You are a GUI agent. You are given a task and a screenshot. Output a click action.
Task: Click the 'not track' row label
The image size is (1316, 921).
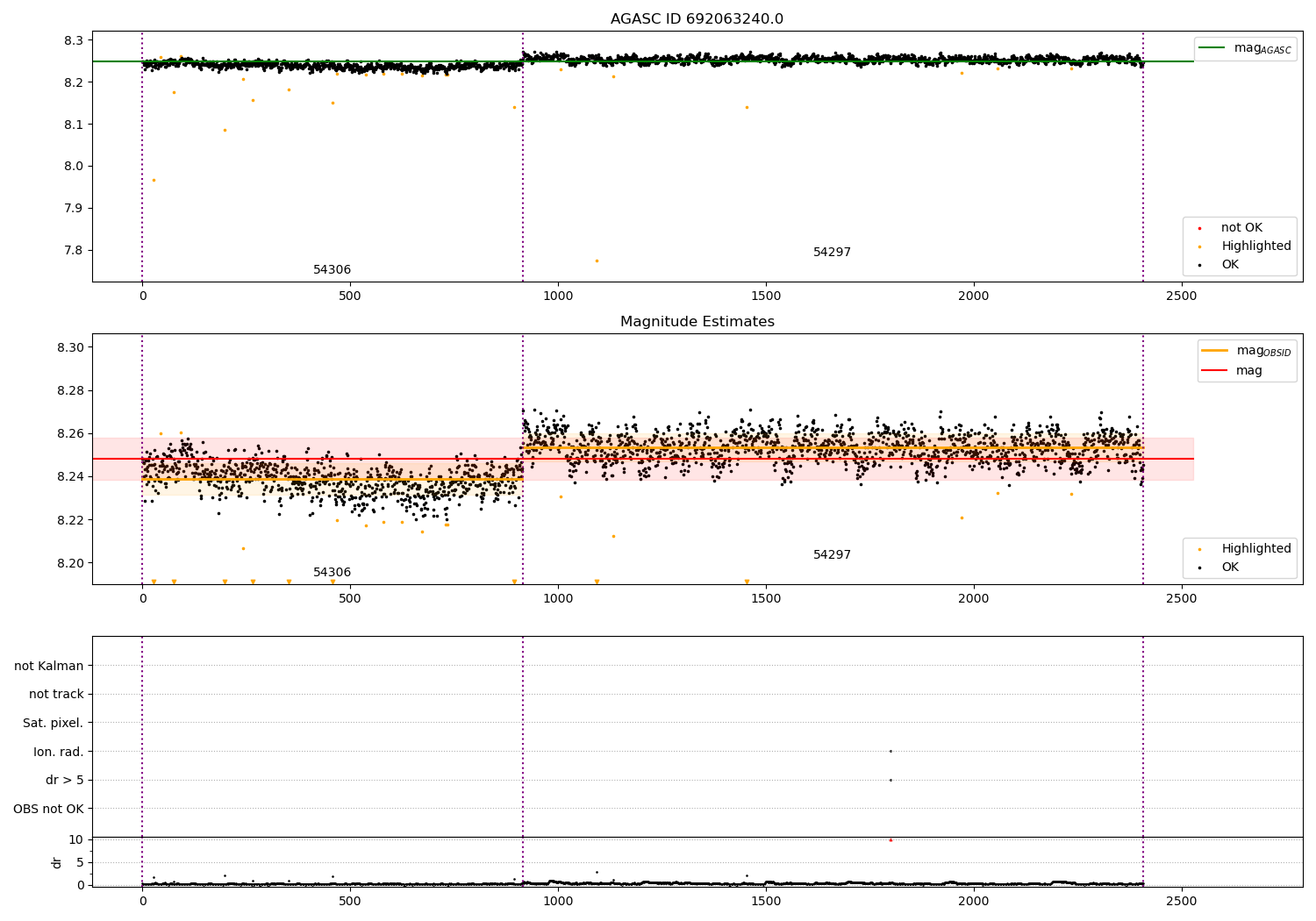[x=56, y=695]
